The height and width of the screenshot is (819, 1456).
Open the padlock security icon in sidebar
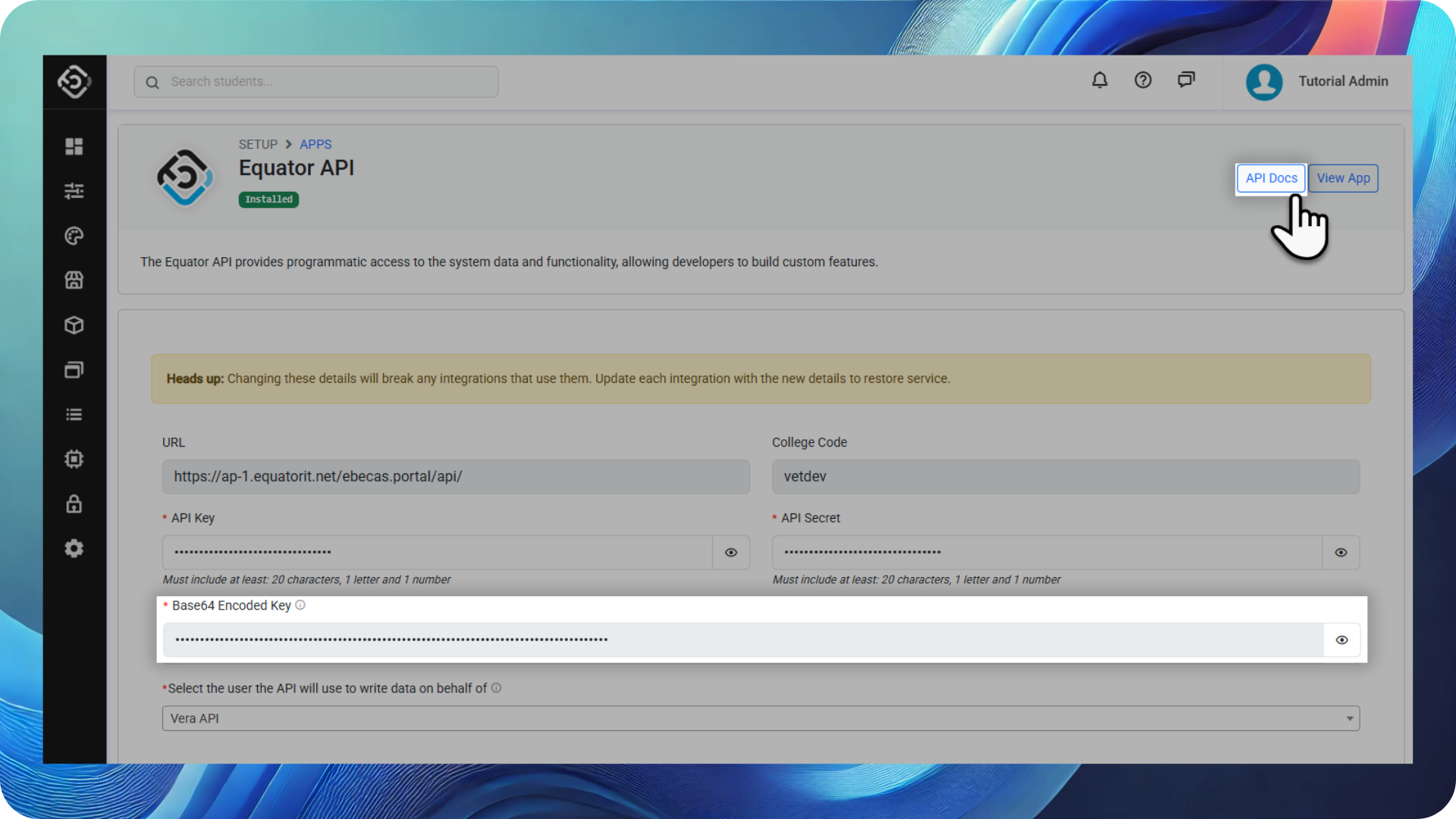point(74,504)
